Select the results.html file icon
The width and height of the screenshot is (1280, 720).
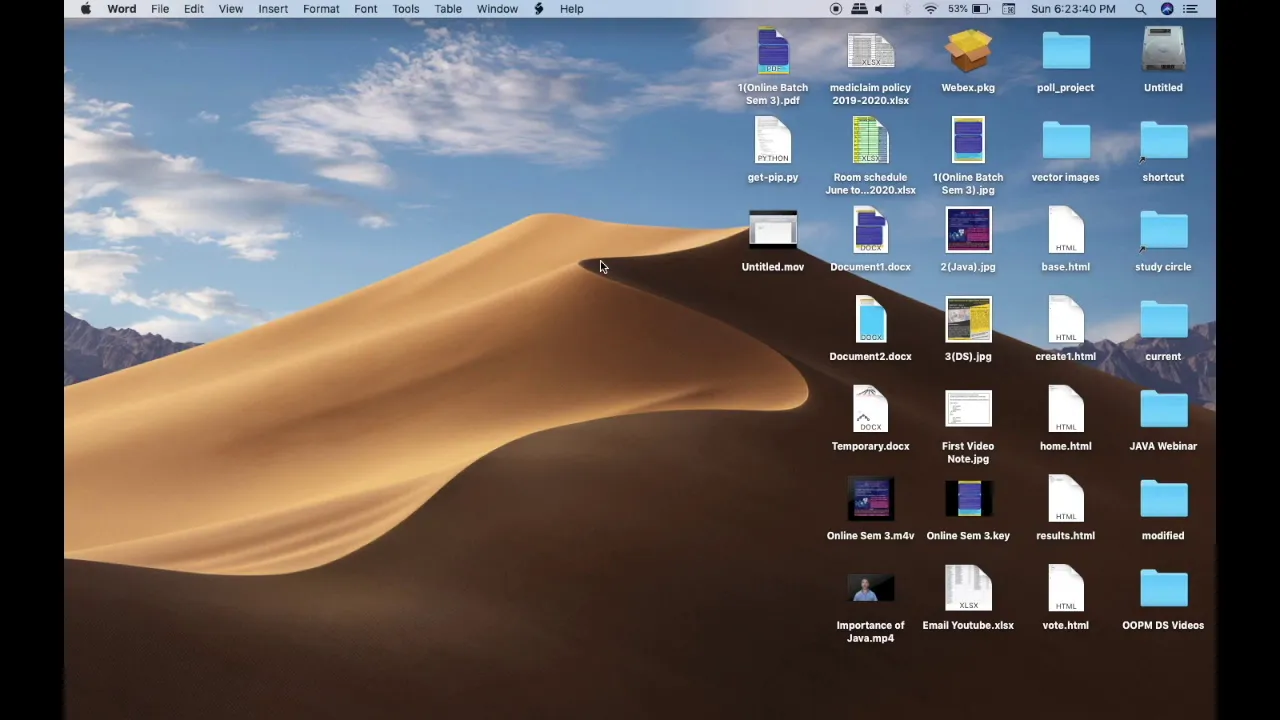click(x=1066, y=499)
